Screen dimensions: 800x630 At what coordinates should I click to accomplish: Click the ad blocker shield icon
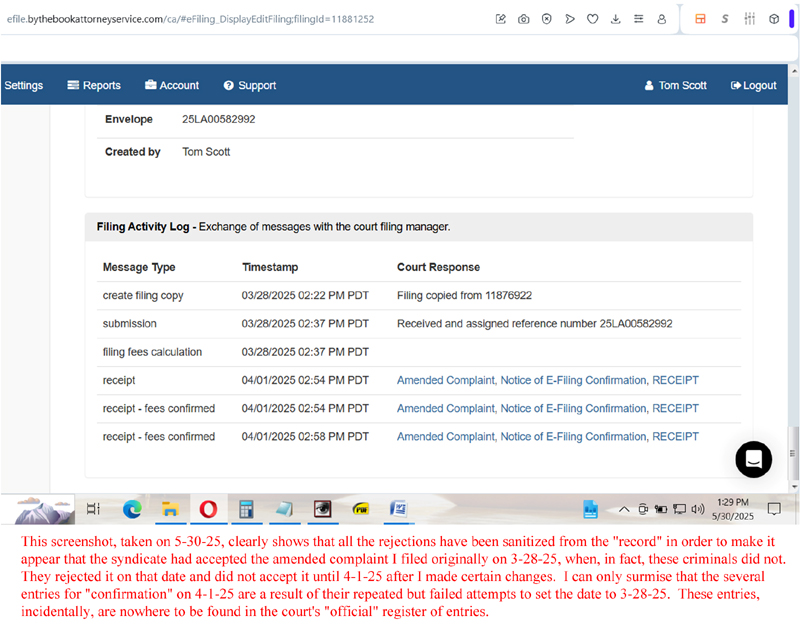[547, 19]
